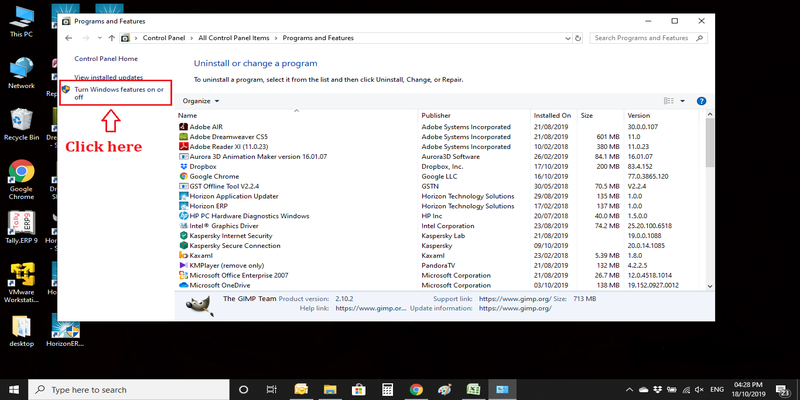Click View installed updates link

pyautogui.click(x=109, y=78)
